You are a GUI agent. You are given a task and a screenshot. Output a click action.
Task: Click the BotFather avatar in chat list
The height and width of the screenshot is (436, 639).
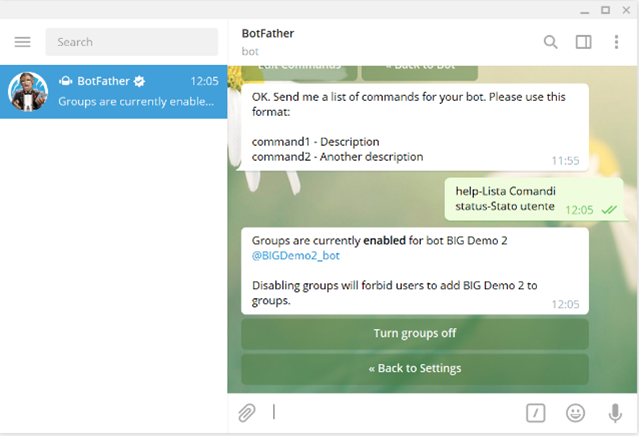click(x=28, y=92)
